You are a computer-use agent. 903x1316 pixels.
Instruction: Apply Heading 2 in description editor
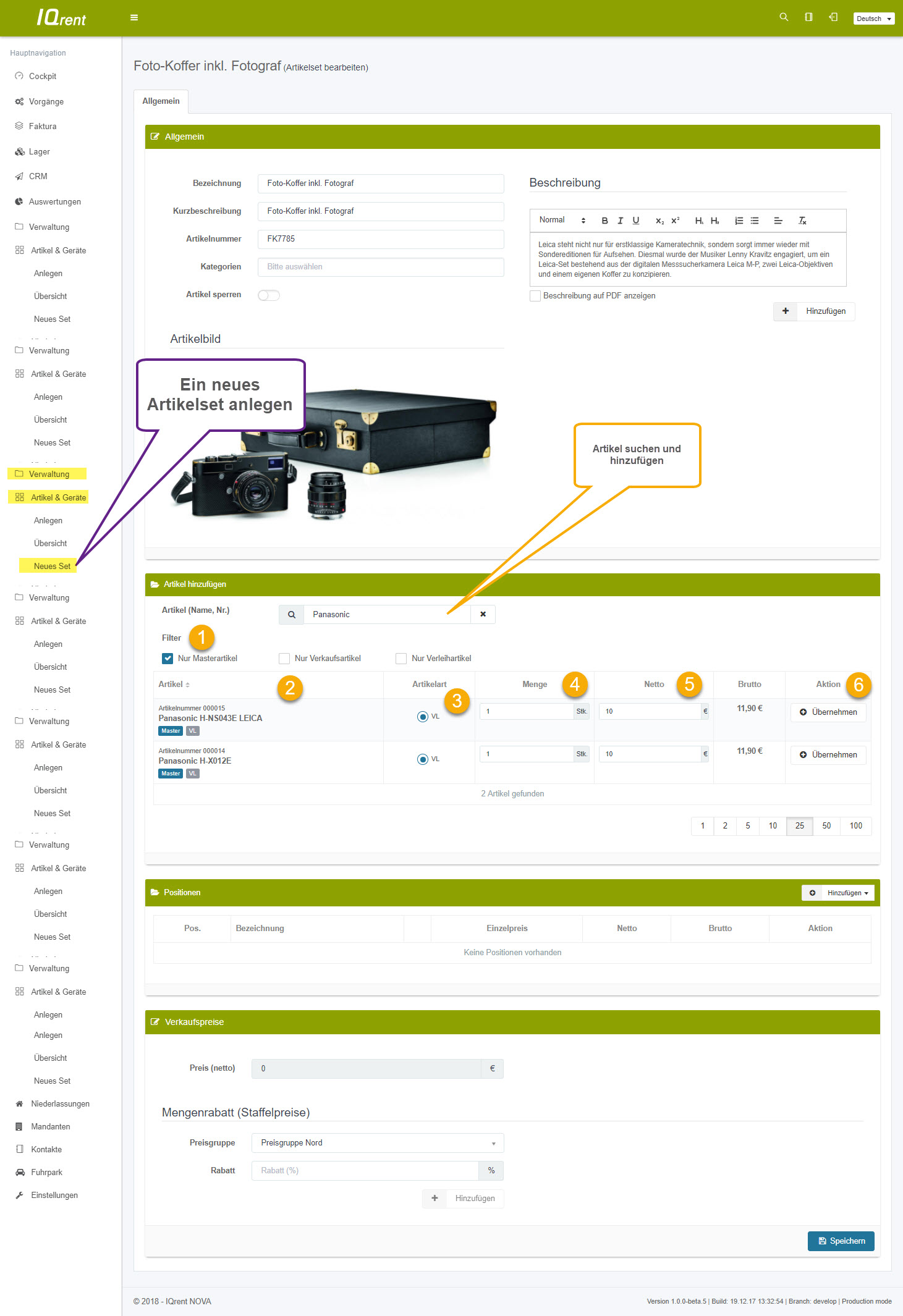tap(714, 221)
